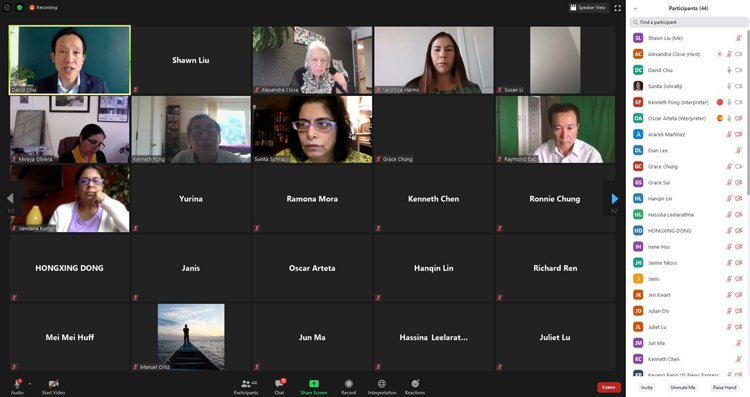750x397 pixels.
Task: Click the participants list scrollbar
Action: coord(748,112)
